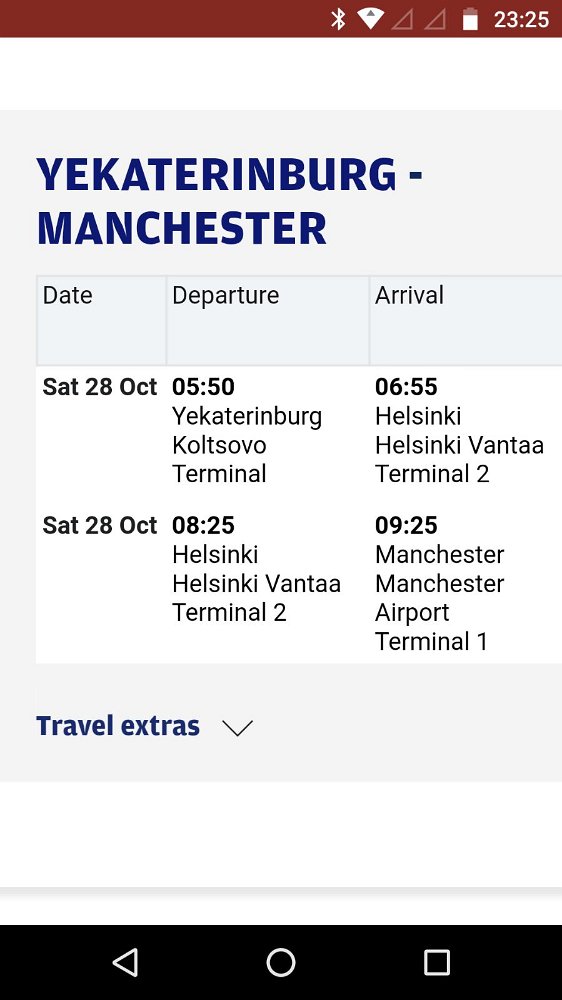Tap the 06:55 Helsinki arrival time
This screenshot has height=1000, width=562.
[406, 386]
